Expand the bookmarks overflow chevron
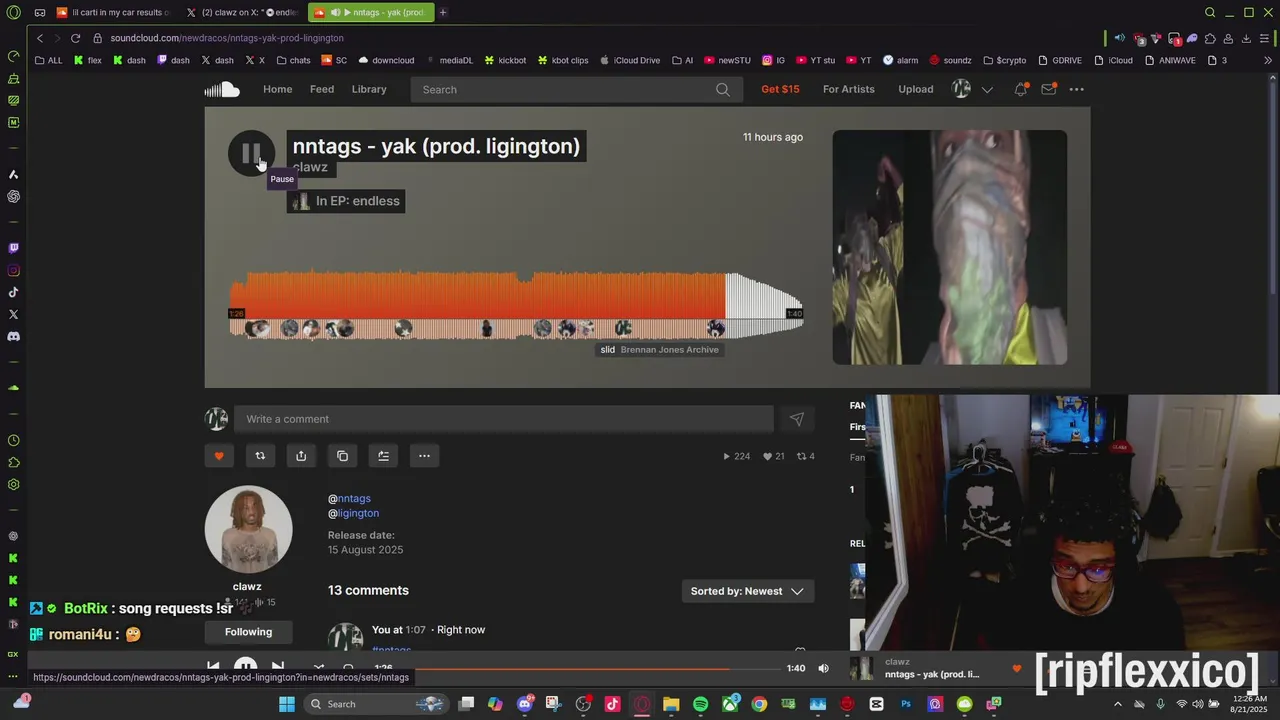 pyautogui.click(x=1268, y=60)
